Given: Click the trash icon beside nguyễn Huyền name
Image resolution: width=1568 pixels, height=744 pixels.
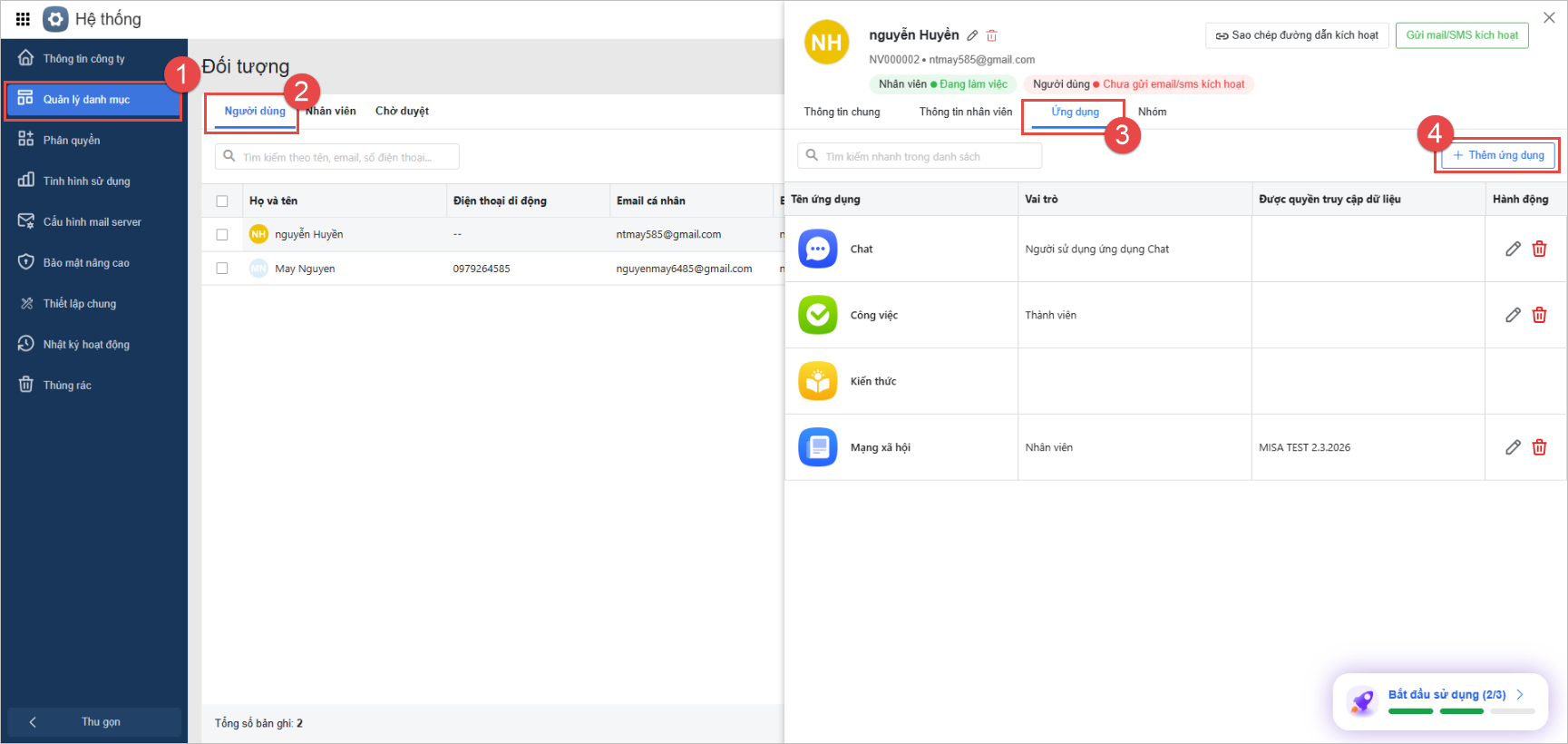Looking at the screenshot, I should pos(992,35).
